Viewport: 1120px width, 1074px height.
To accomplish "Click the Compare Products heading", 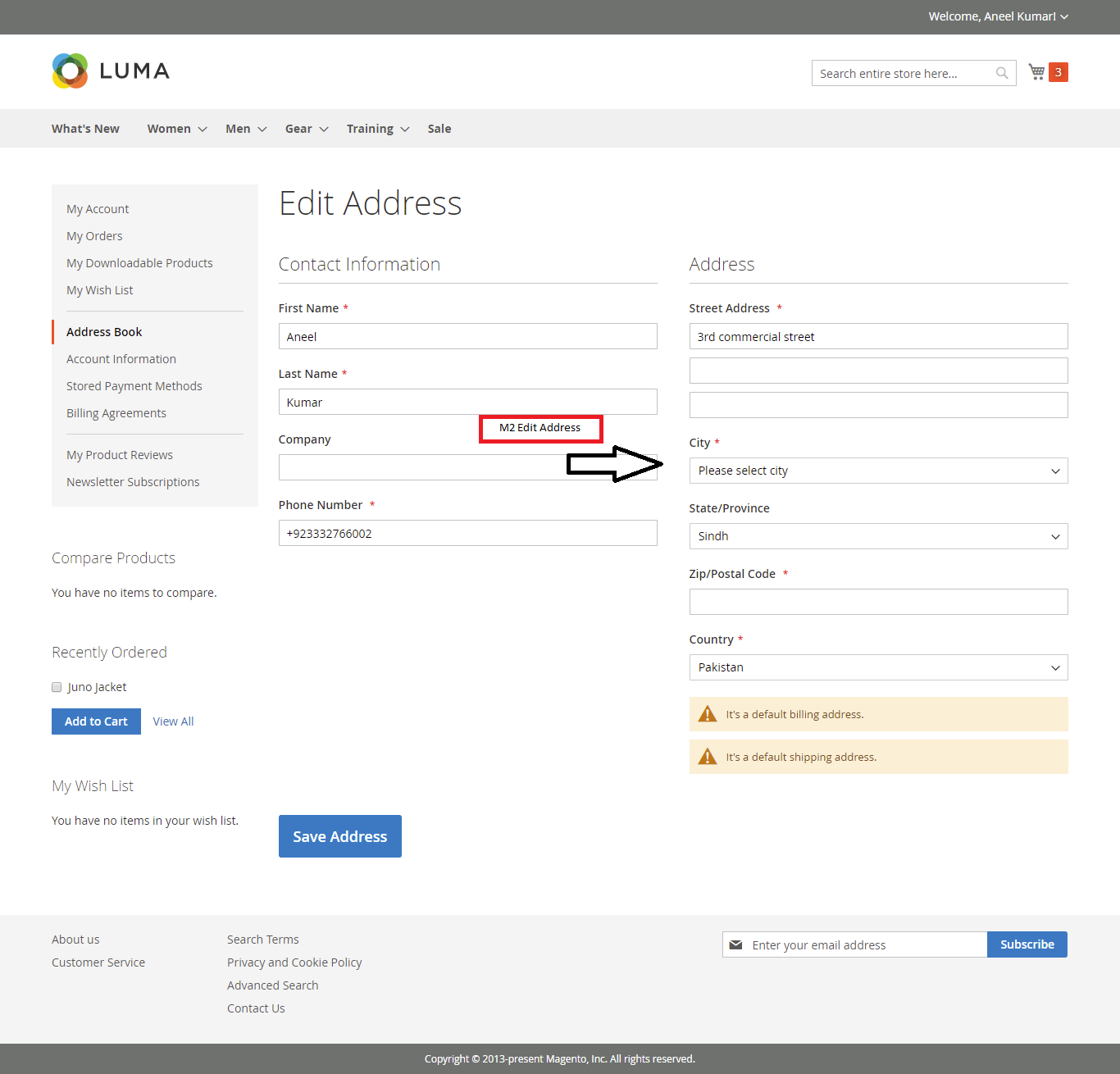I will click(x=113, y=558).
